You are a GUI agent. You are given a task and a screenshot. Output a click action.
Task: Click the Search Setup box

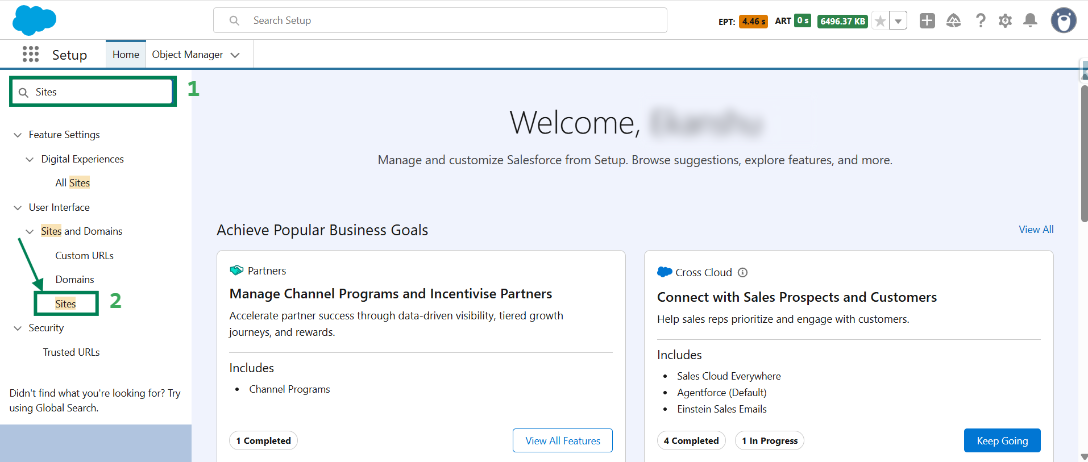click(440, 20)
